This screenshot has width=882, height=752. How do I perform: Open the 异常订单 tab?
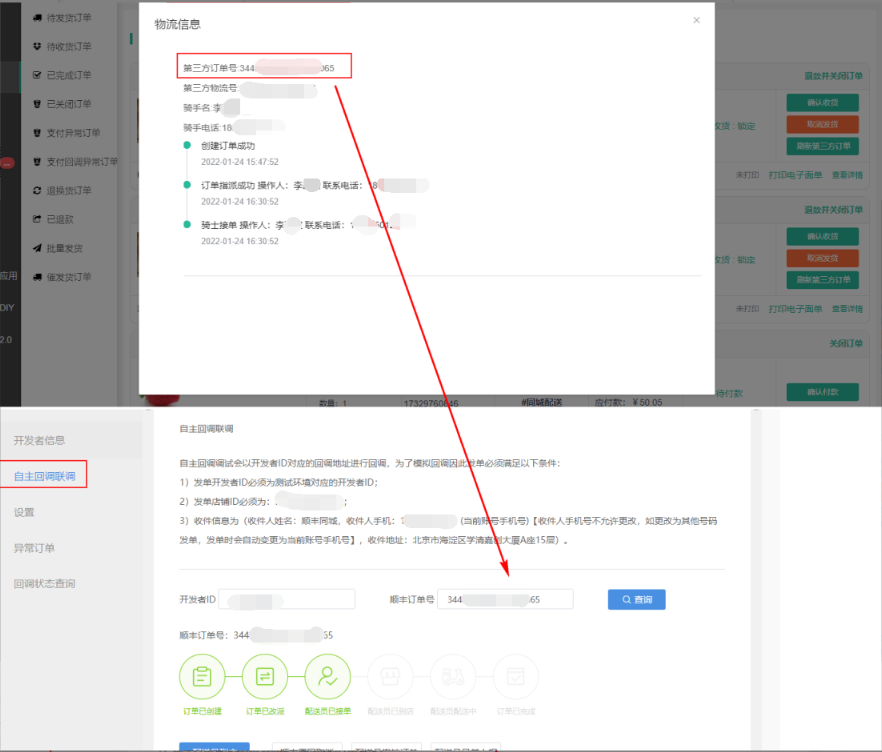click(34, 547)
